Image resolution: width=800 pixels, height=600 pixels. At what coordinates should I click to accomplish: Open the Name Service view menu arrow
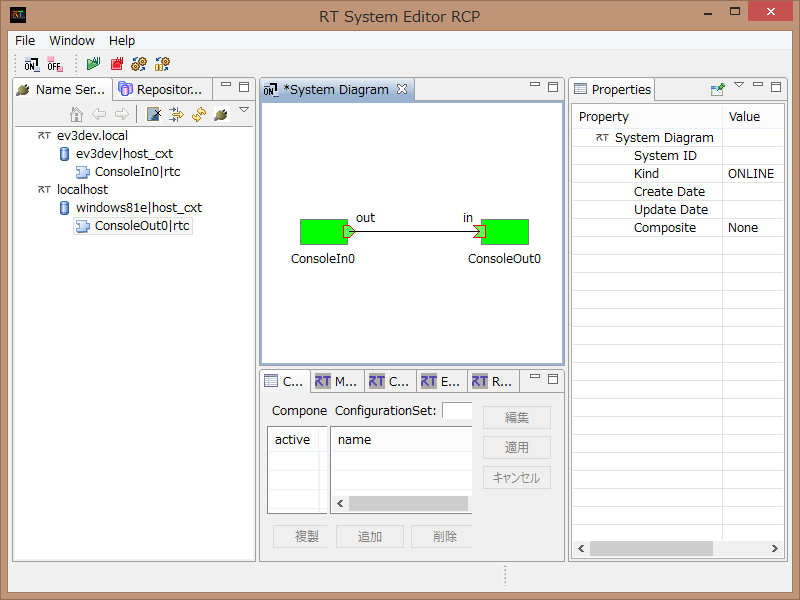[x=243, y=110]
